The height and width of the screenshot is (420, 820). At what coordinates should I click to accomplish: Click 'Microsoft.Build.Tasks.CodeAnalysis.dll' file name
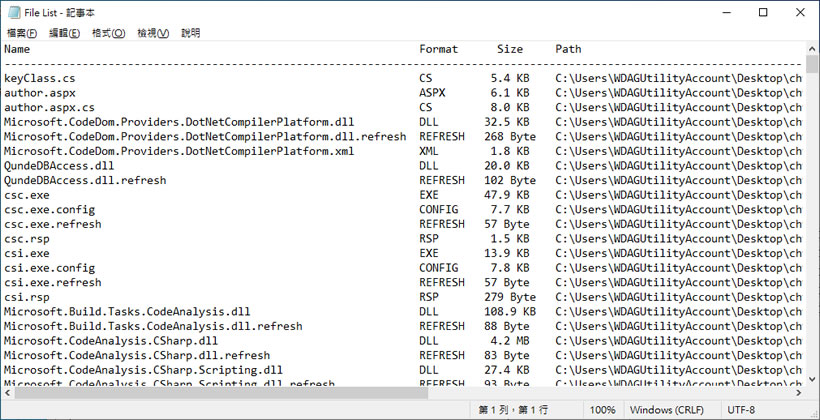(128, 312)
